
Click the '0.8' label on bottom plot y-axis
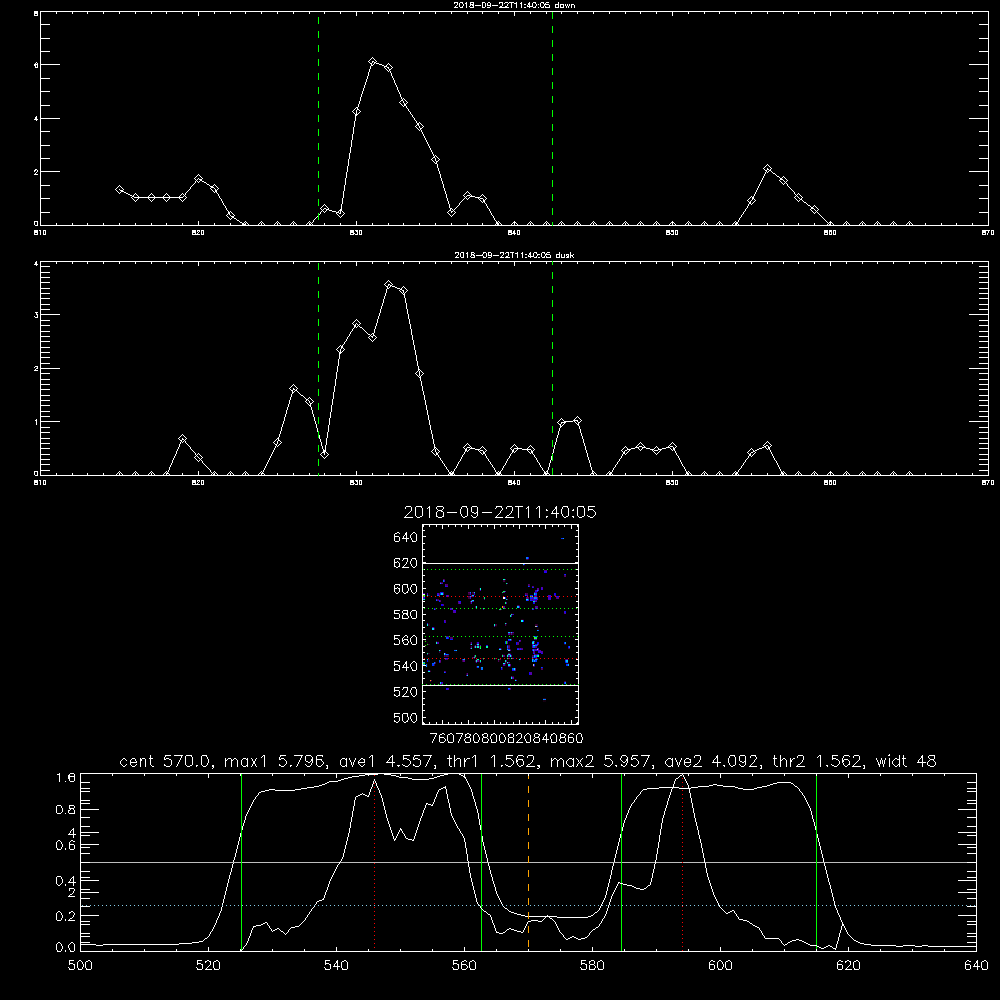click(x=66, y=809)
